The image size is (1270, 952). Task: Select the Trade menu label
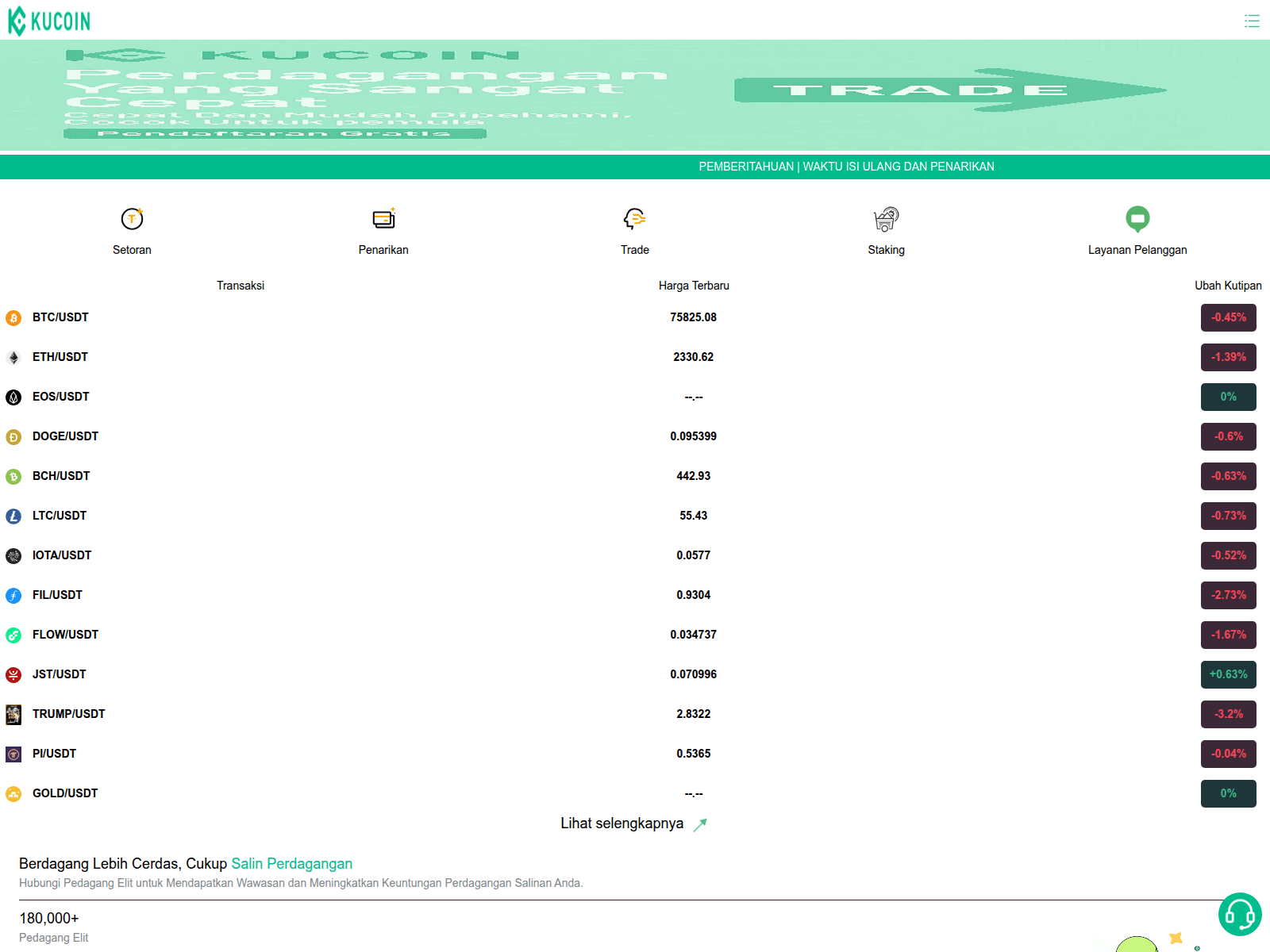(635, 250)
